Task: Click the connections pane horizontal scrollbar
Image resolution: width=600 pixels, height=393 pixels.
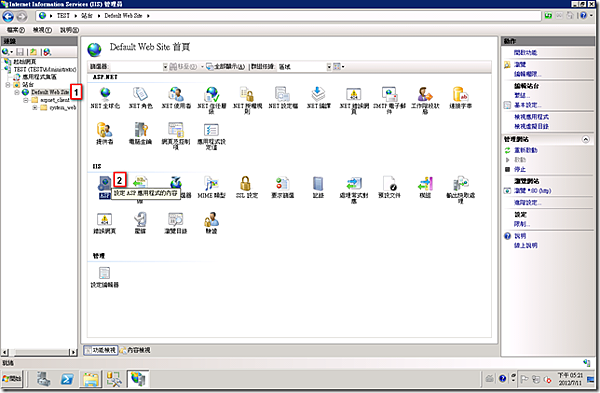Action: (x=39, y=352)
